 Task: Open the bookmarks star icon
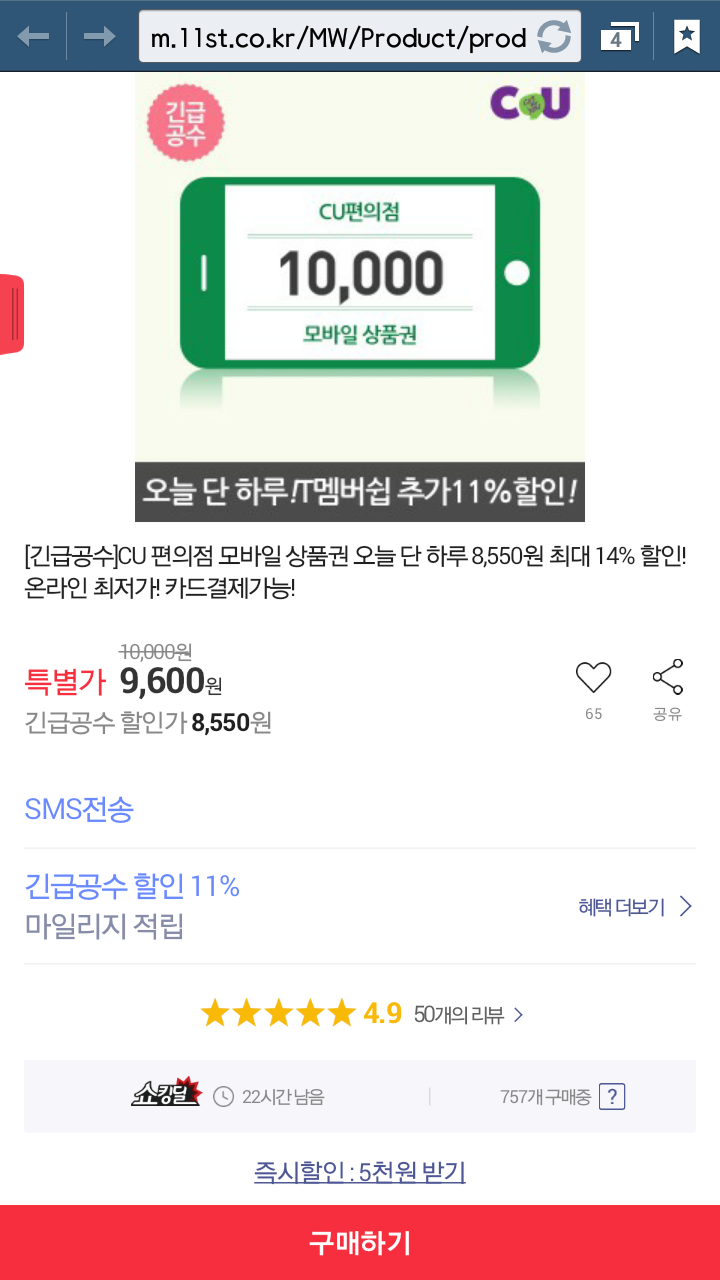(x=686, y=37)
